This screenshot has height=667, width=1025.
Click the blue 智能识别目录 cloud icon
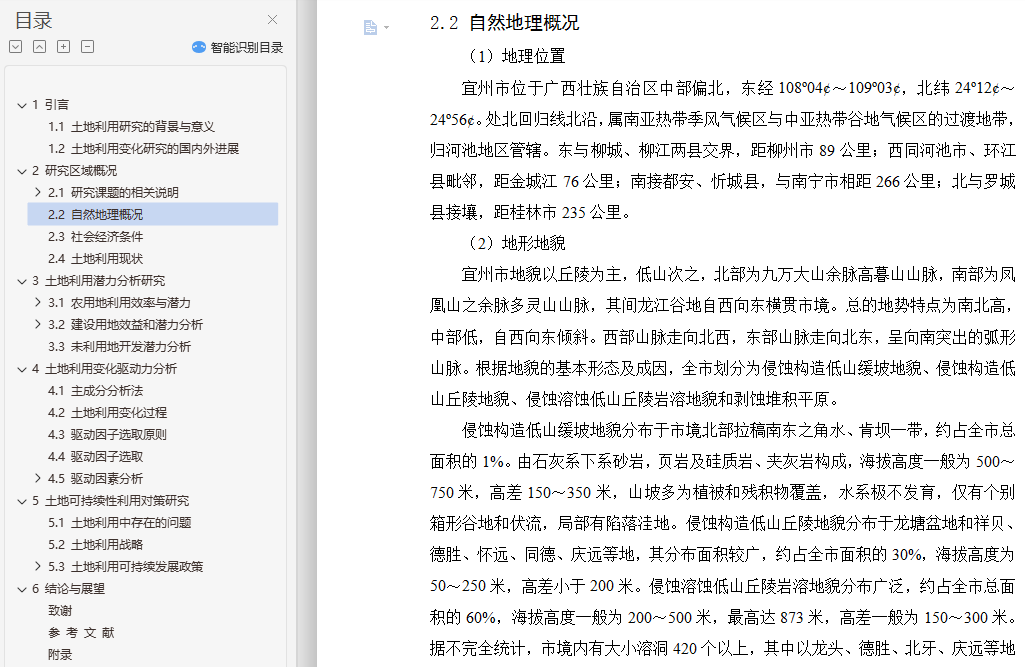[199, 47]
